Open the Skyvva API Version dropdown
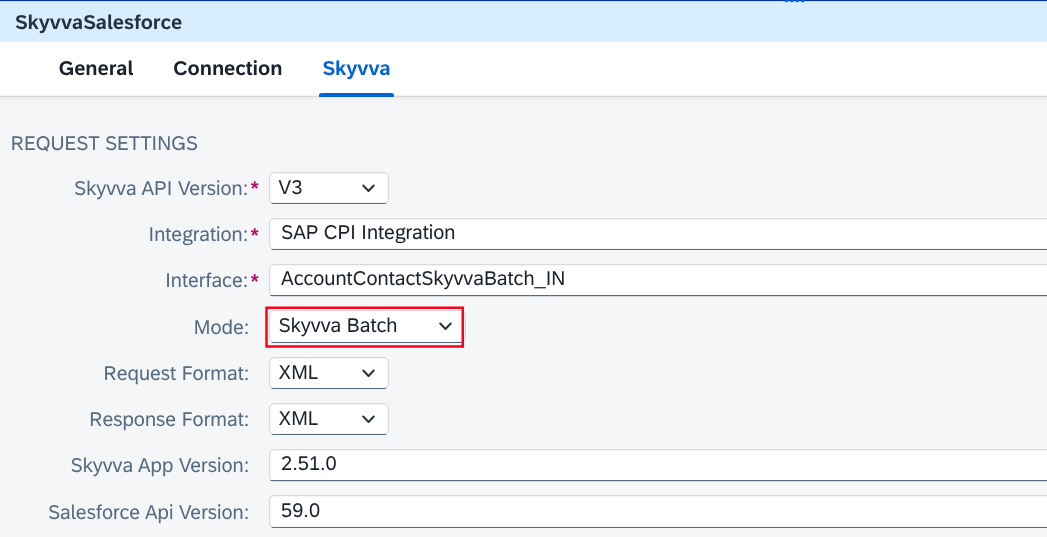This screenshot has height=537, width=1047. (329, 188)
